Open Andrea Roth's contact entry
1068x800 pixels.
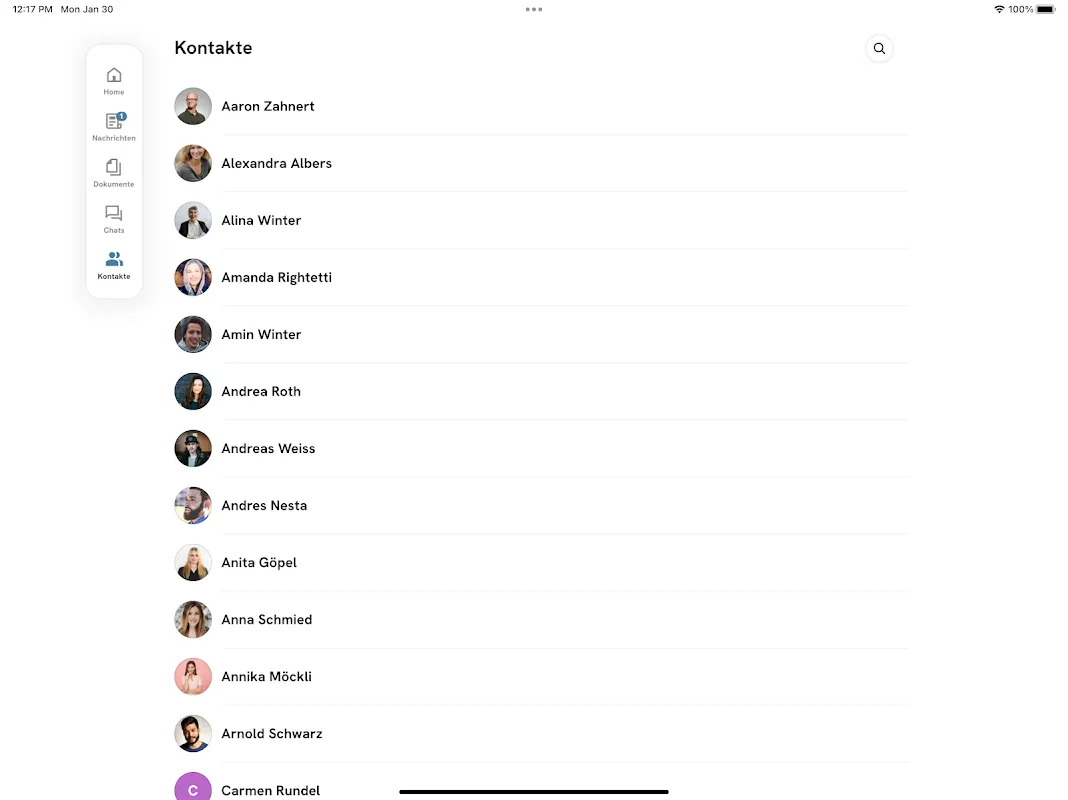coord(541,391)
